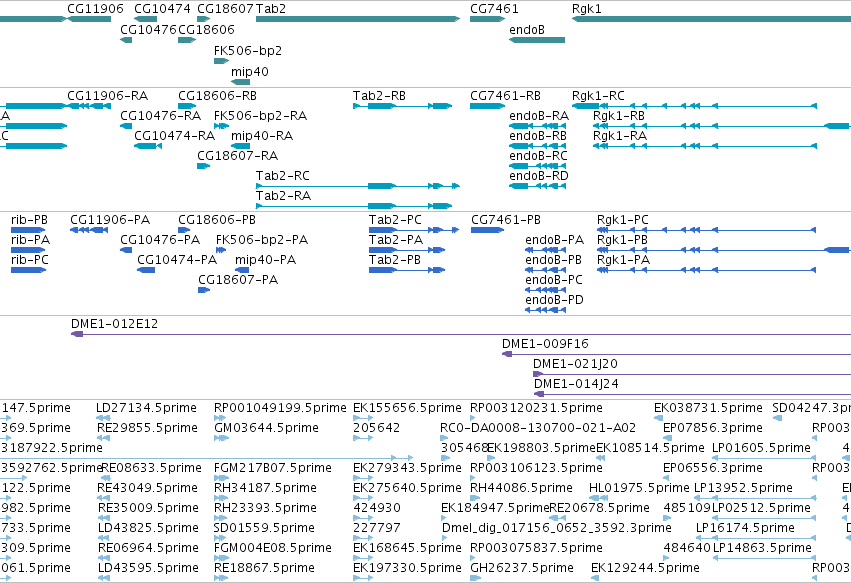Select the CG11906-PA protein label
Image resolution: width=851 pixels, height=583 pixels.
[110, 220]
